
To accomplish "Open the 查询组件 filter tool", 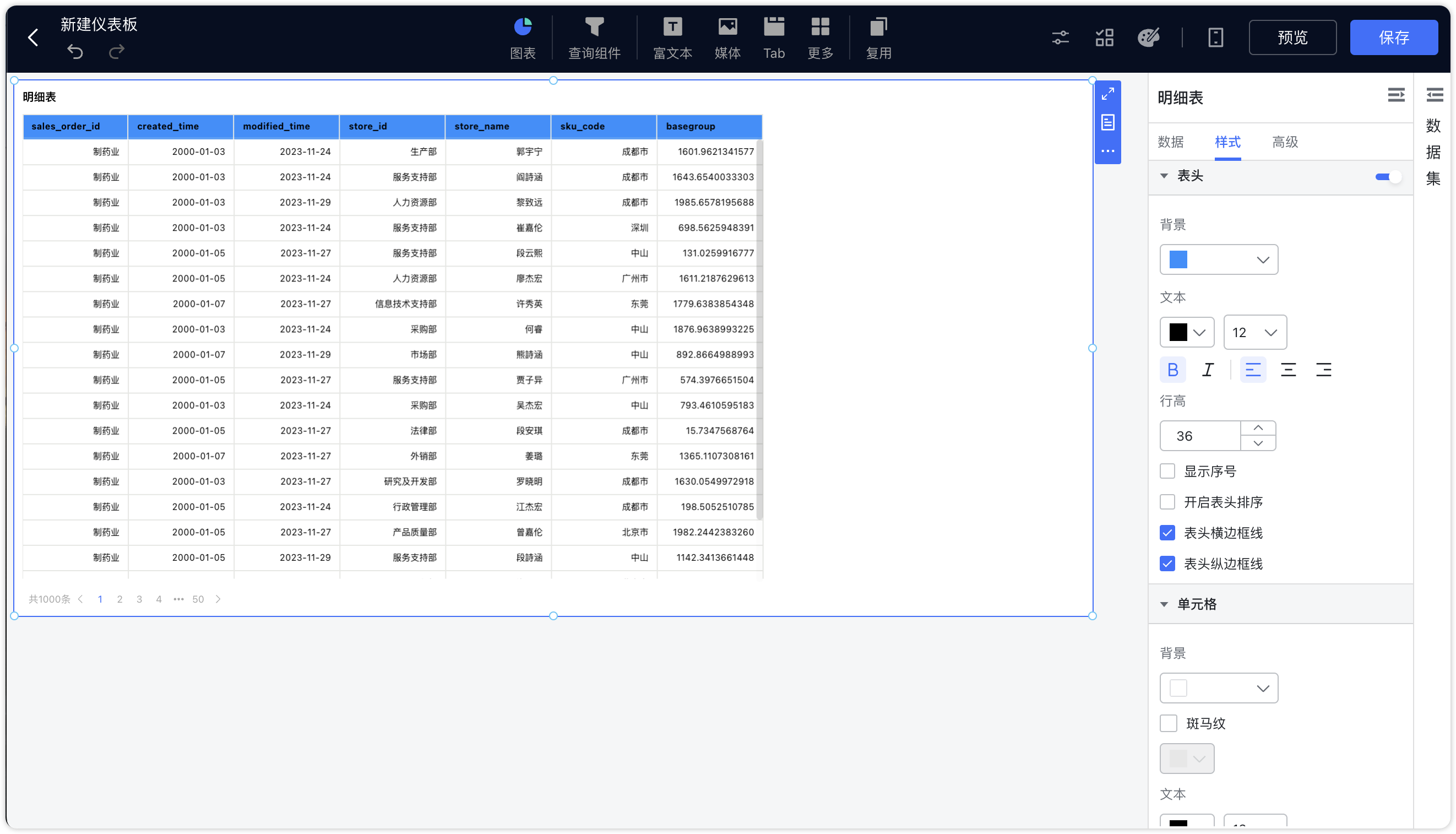I will (594, 39).
